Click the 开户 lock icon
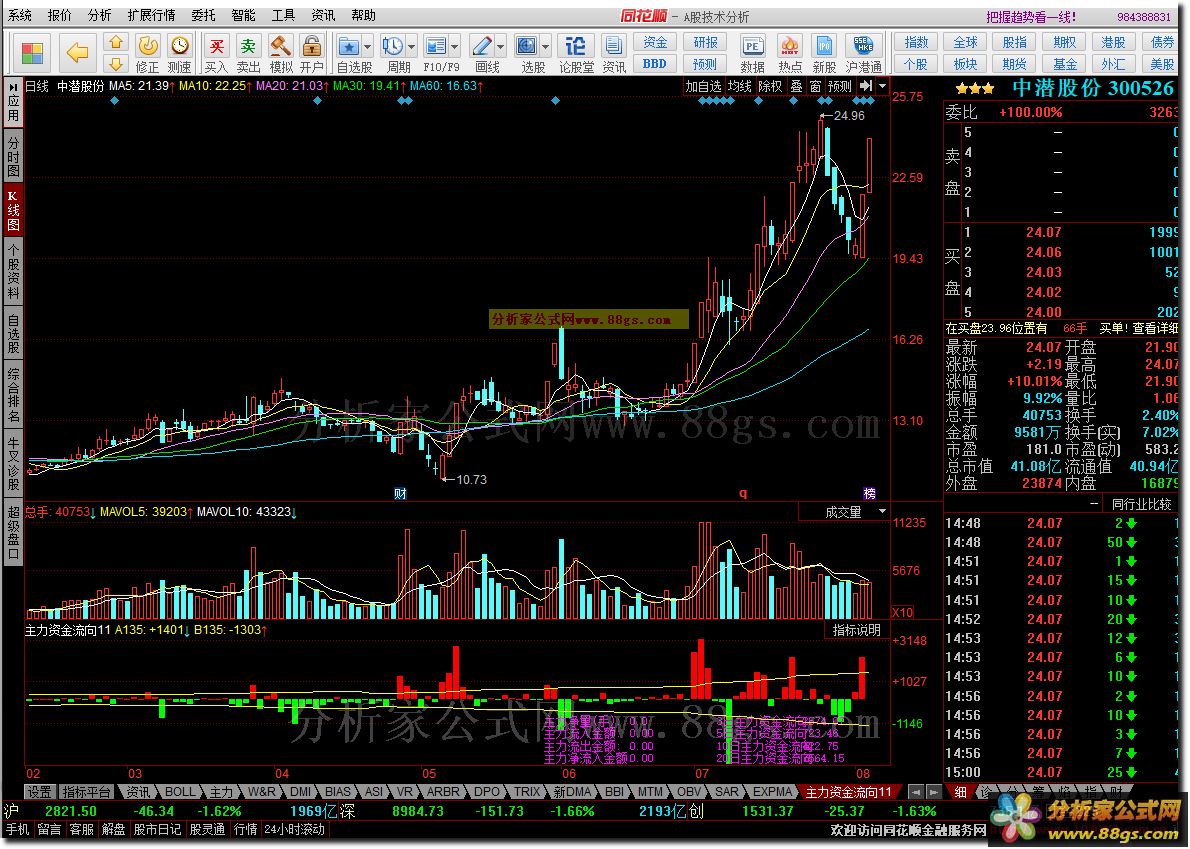 pyautogui.click(x=311, y=46)
